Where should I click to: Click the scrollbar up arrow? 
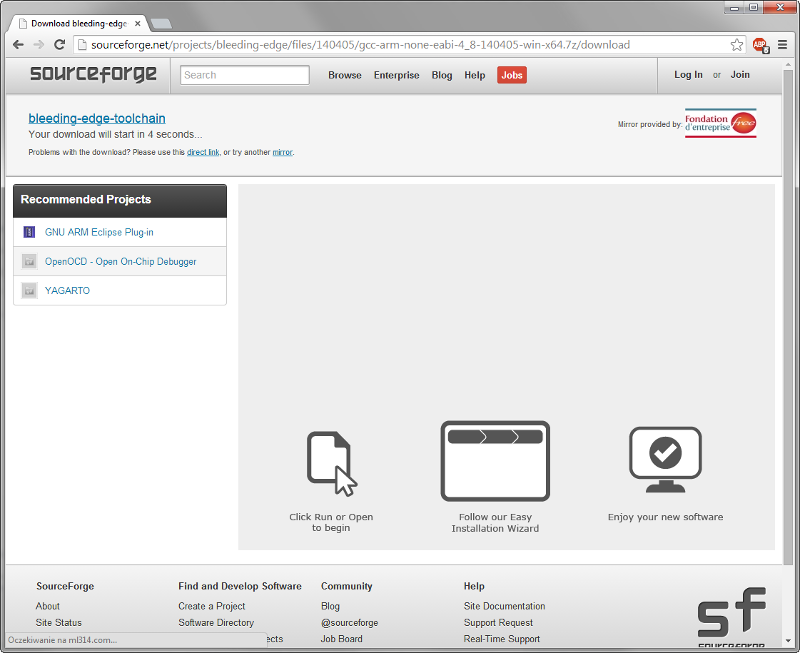coord(788,63)
